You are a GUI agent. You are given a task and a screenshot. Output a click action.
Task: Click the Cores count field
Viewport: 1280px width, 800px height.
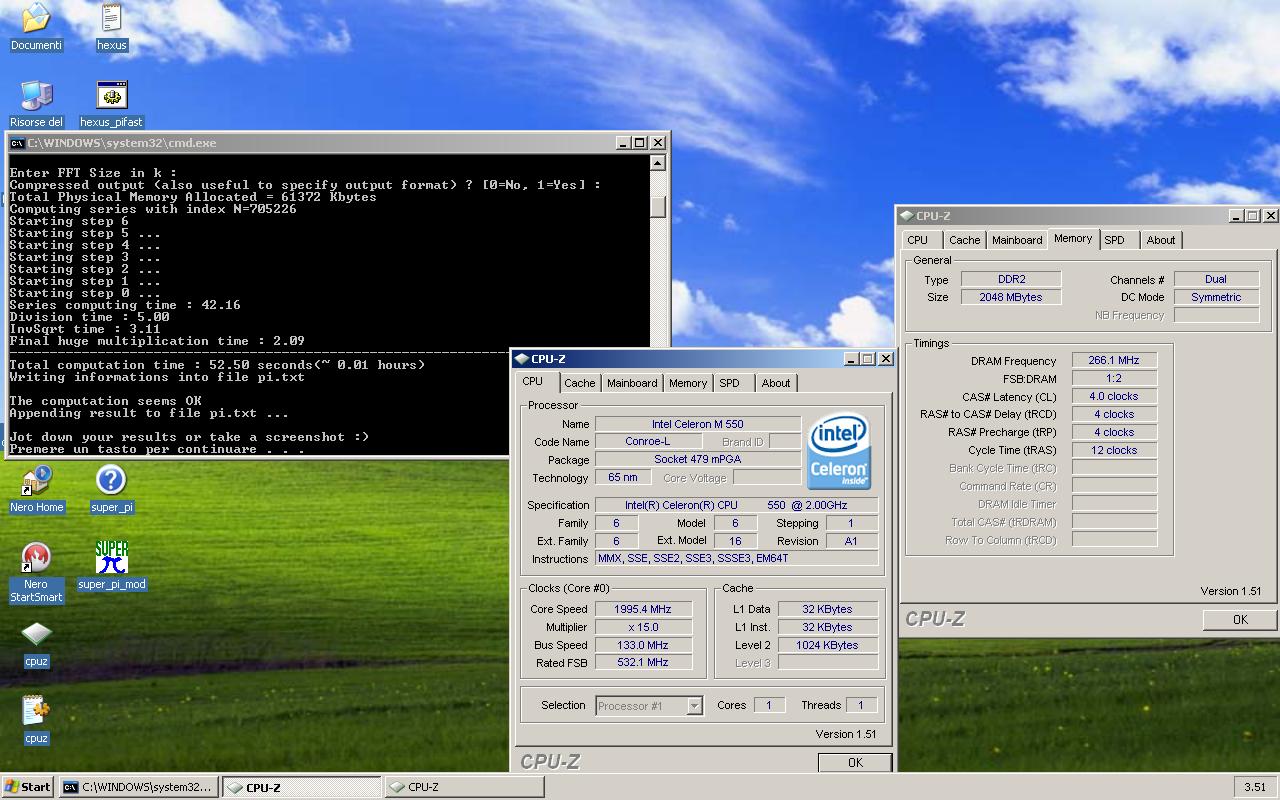click(769, 705)
